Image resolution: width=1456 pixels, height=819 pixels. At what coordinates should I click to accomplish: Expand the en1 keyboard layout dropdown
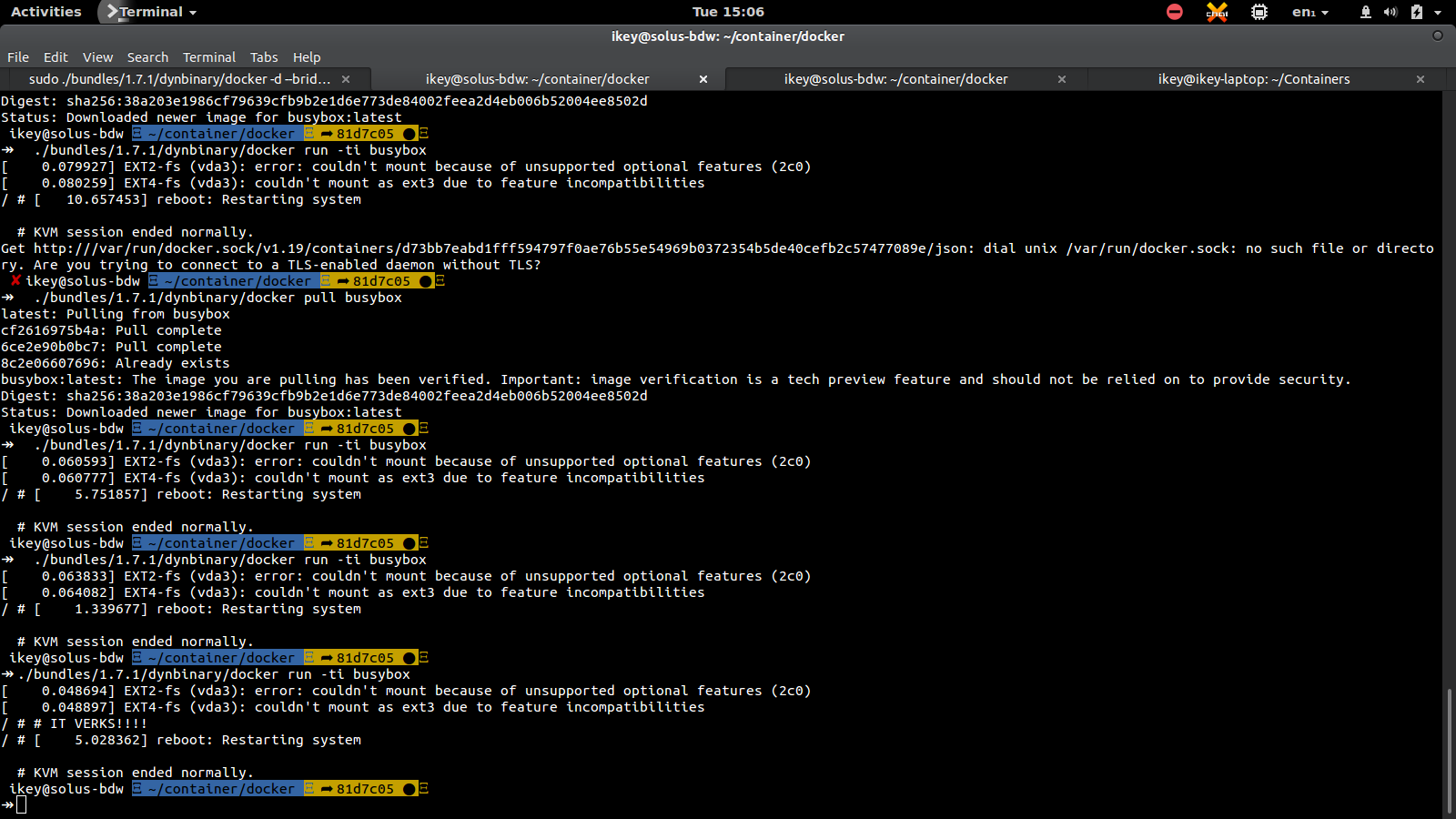click(1310, 12)
